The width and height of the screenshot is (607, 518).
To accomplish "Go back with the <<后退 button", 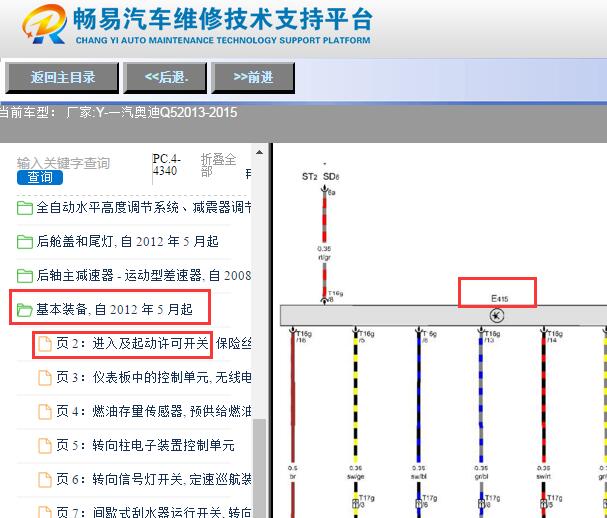I will point(165,77).
